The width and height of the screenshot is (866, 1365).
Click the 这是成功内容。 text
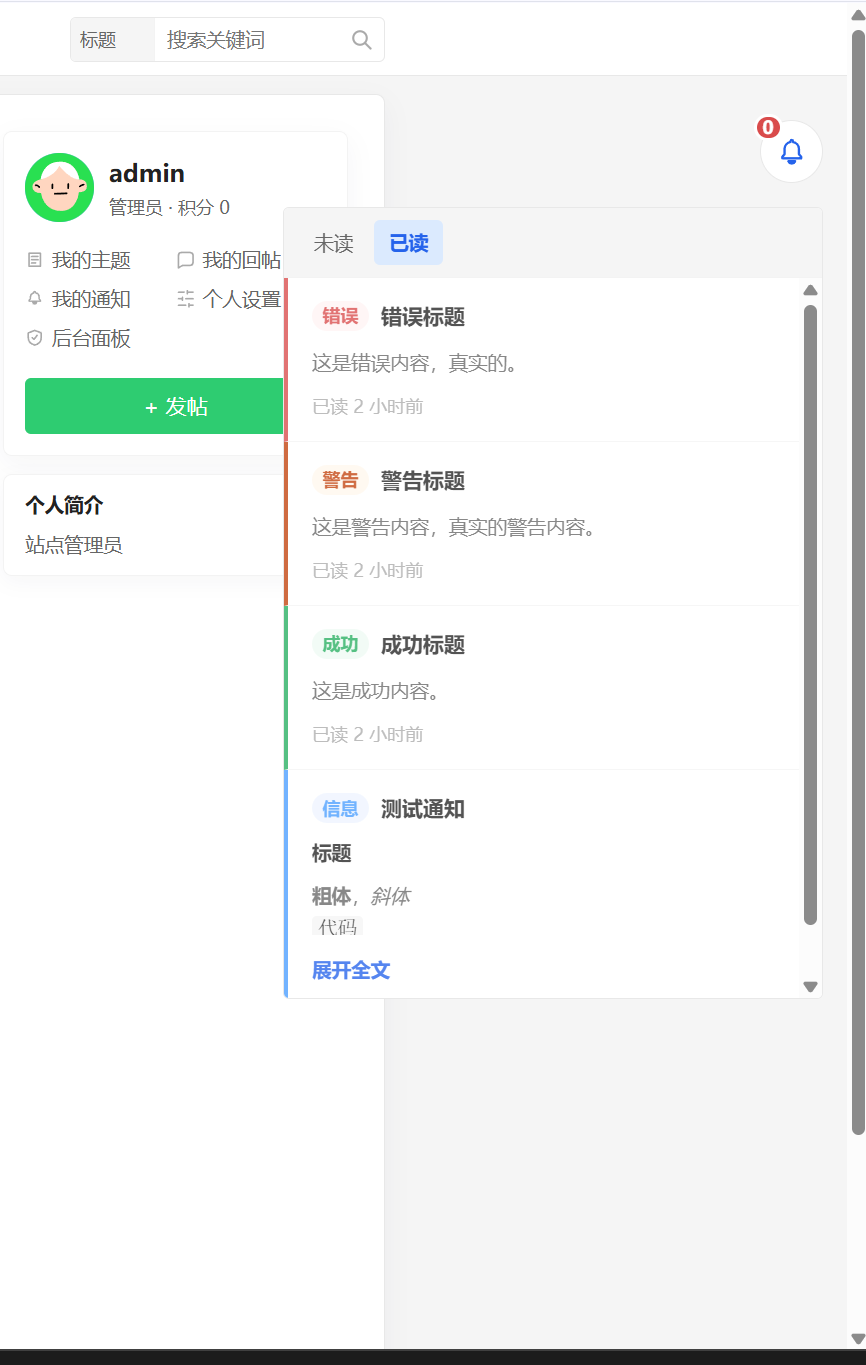point(379,691)
